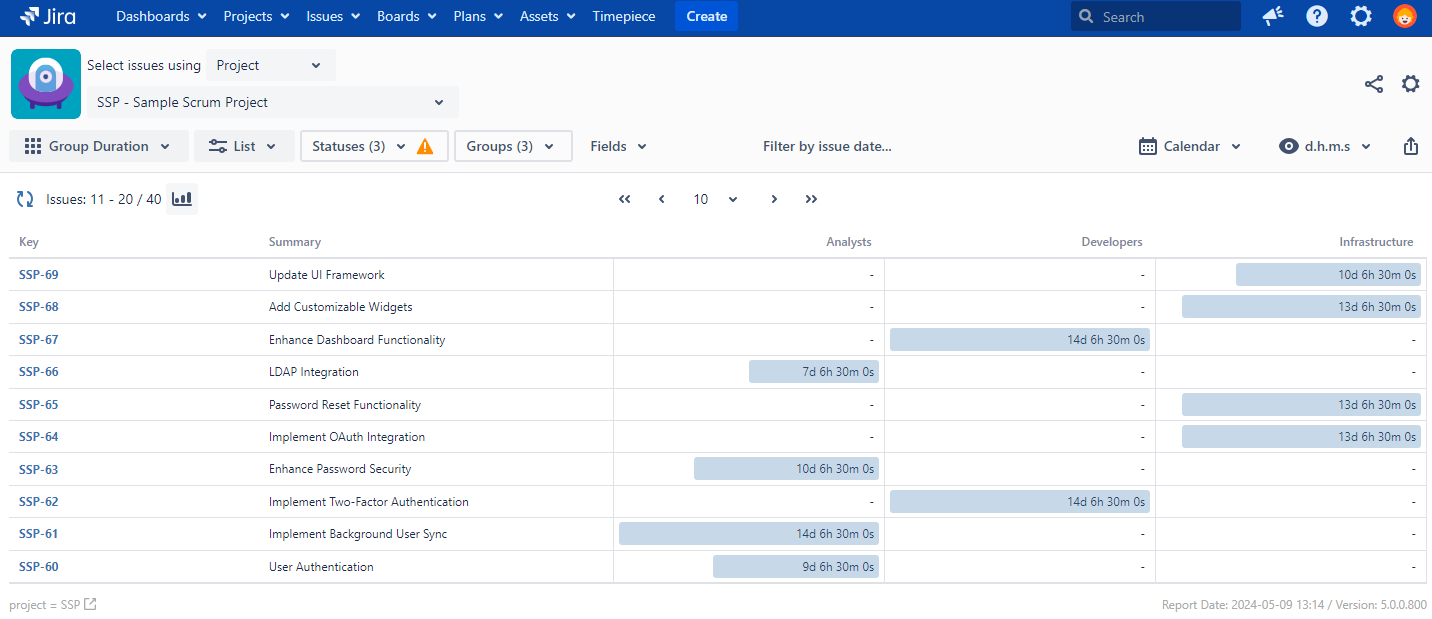Open the Boards menu in navigation bar
Viewport: 1432px width, 619px height.
(406, 16)
